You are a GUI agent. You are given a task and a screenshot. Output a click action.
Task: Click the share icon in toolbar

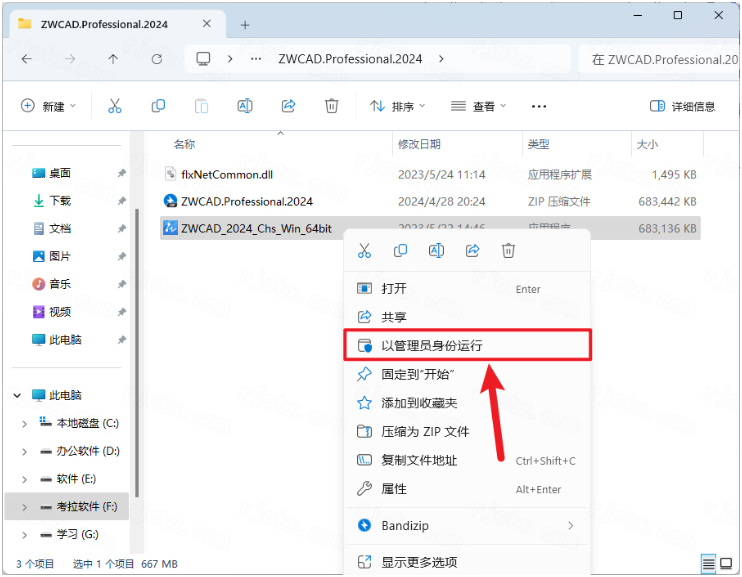[288, 106]
